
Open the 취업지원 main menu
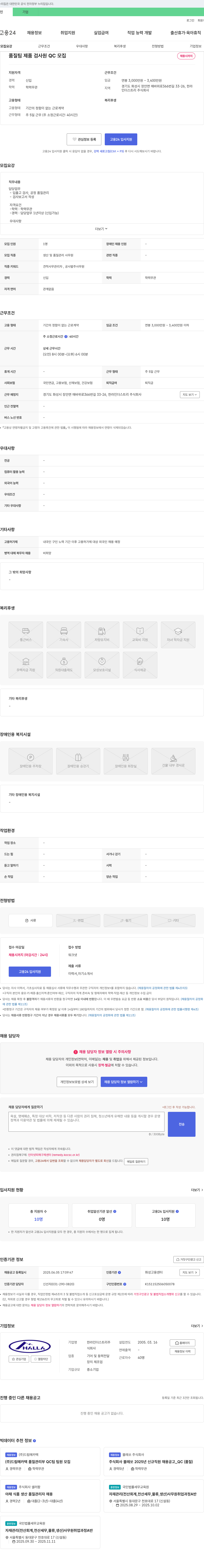68,33
